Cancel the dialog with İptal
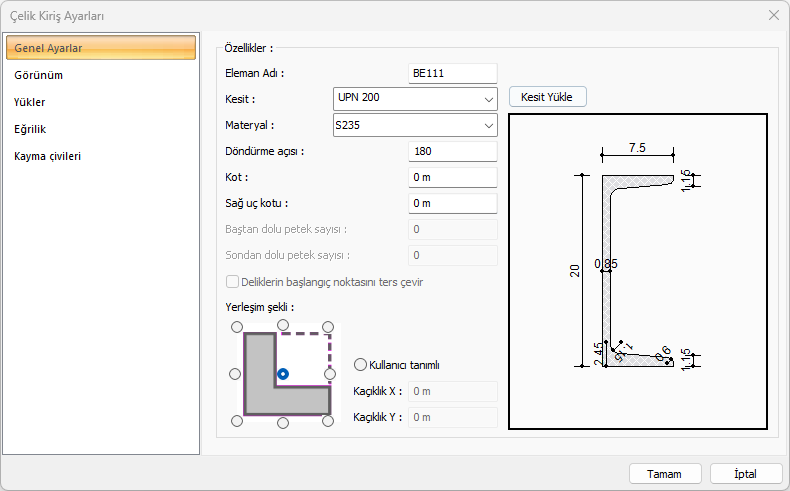Viewport: 790px width, 491px height. click(x=745, y=473)
